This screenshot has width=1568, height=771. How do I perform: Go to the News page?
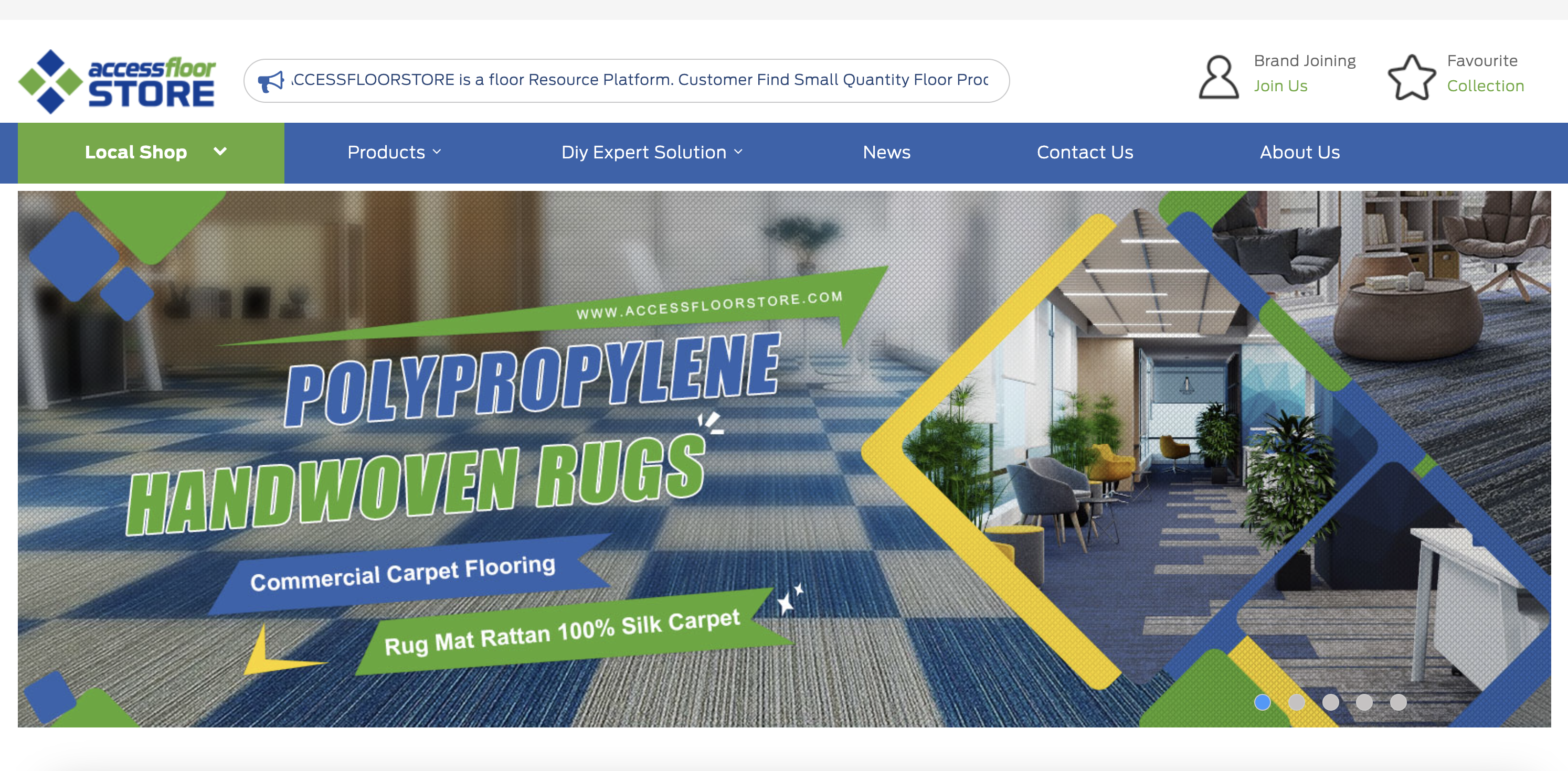886,152
